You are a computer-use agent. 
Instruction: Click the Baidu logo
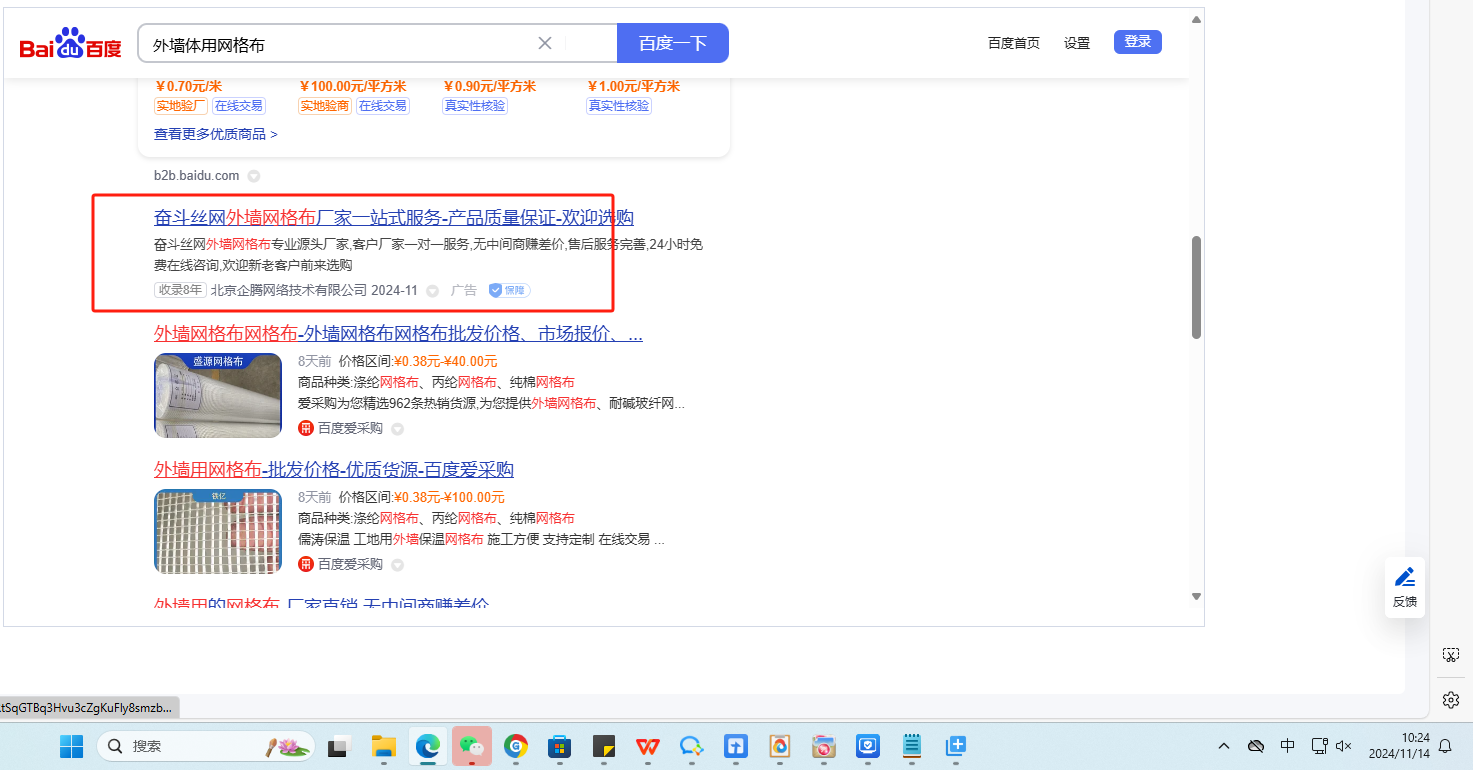(70, 44)
